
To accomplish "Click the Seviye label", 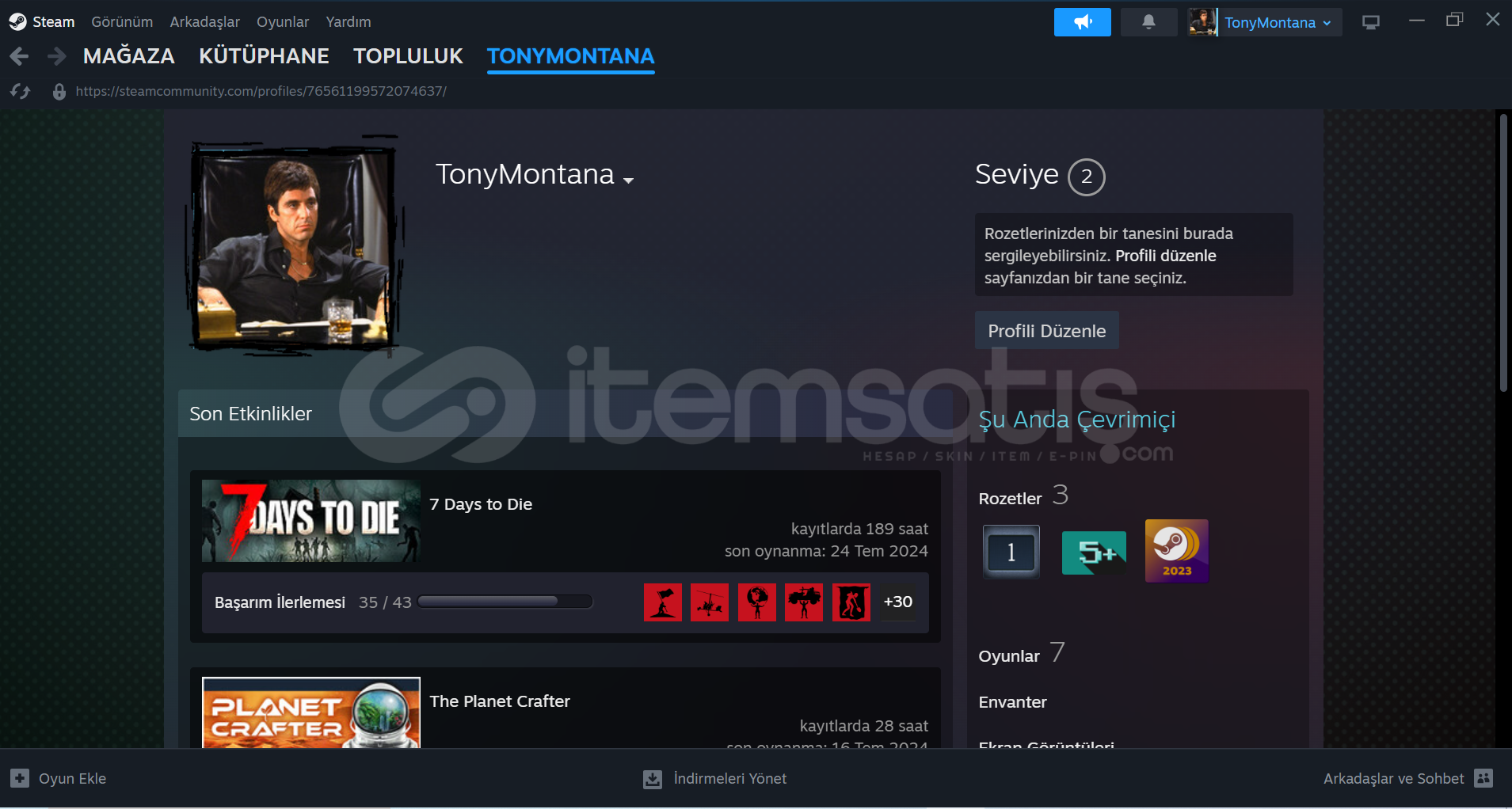I will [x=1016, y=174].
